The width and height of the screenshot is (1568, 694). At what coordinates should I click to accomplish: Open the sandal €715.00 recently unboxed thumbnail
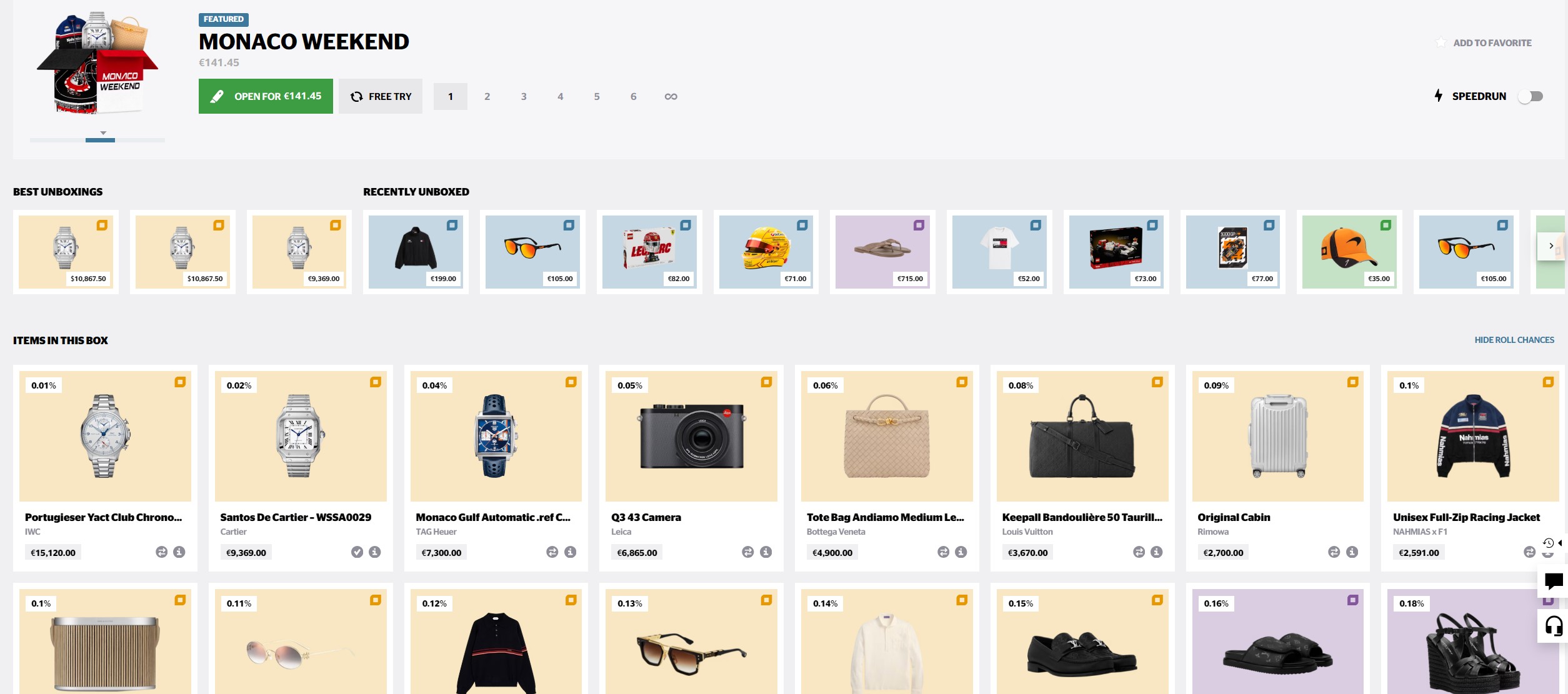point(882,252)
